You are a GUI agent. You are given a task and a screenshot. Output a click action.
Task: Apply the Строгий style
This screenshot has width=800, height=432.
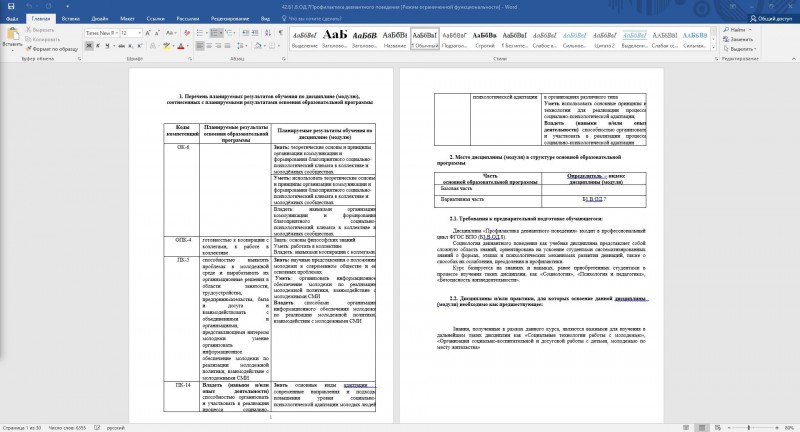(x=485, y=39)
